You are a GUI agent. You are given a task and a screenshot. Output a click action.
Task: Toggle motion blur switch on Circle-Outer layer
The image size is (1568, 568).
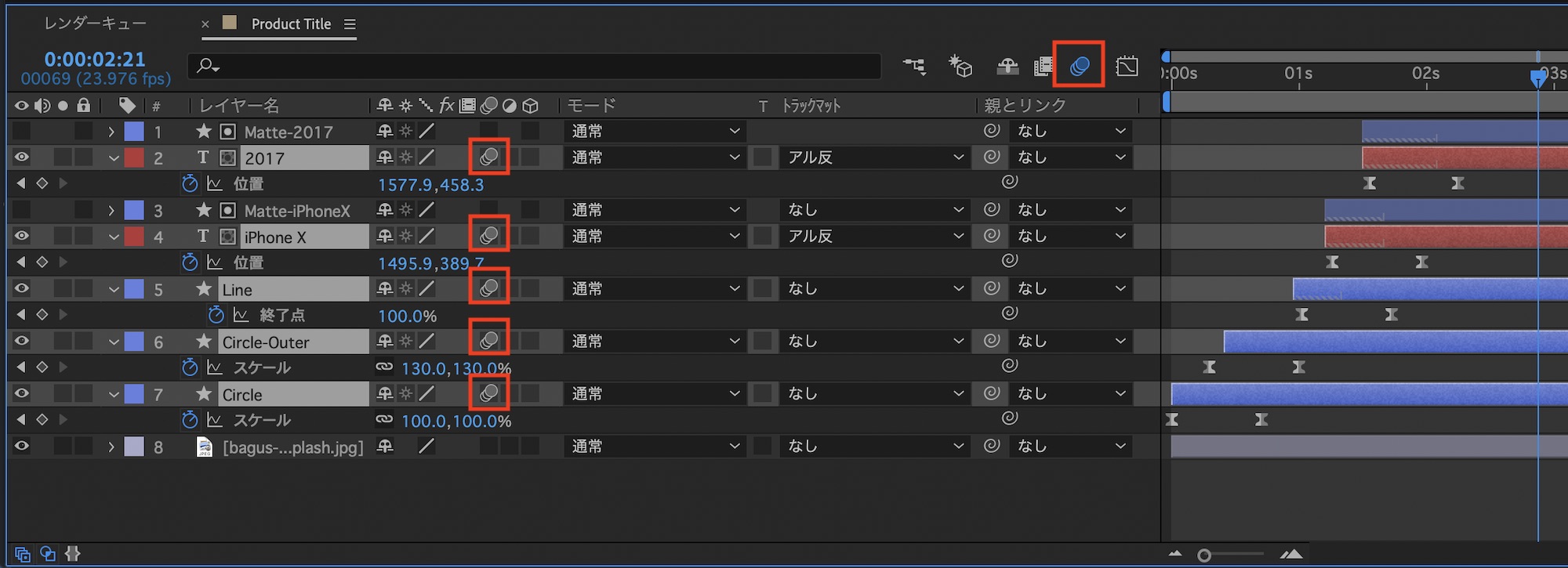point(489,341)
